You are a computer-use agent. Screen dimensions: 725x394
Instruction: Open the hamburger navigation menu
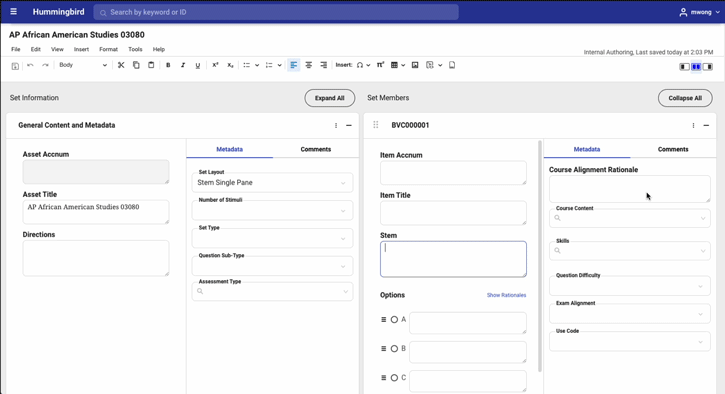(x=13, y=12)
